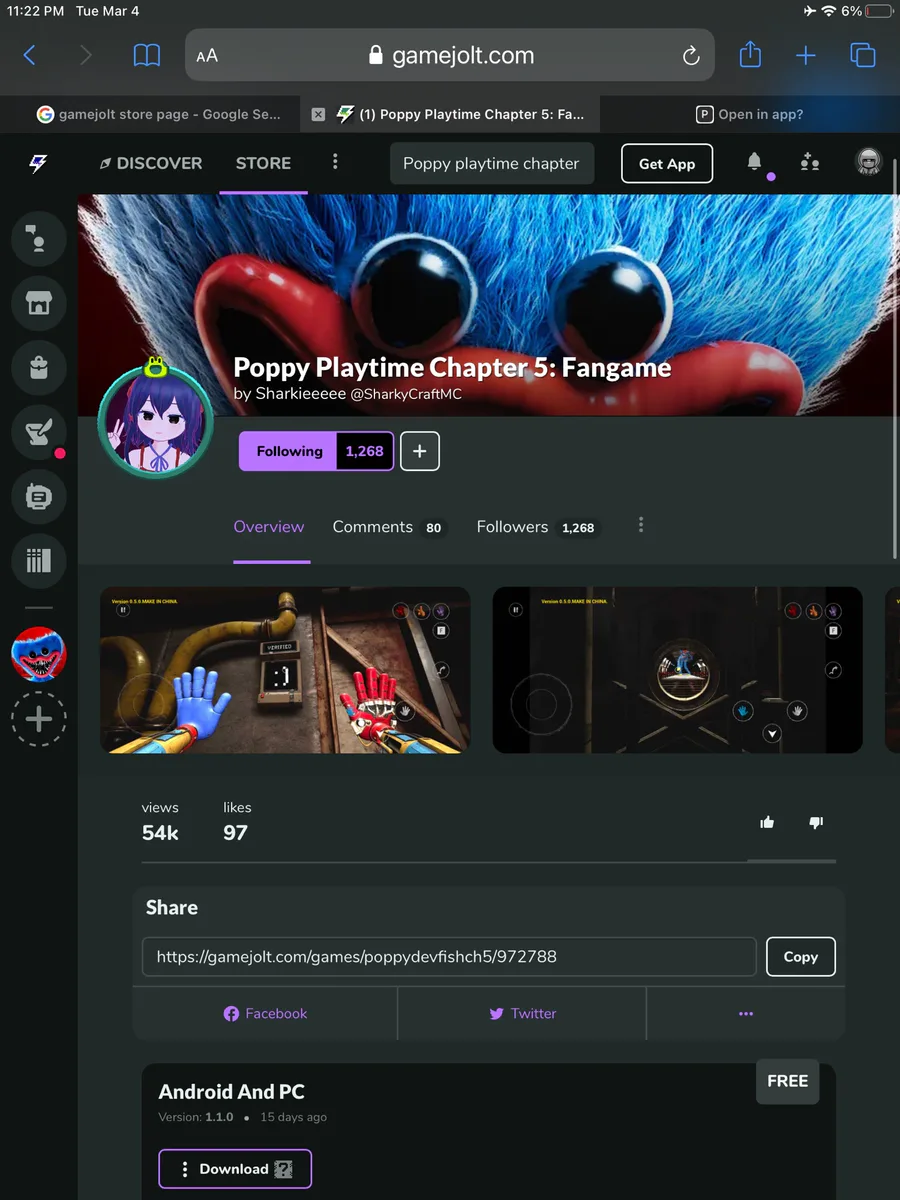Share to Facebook
Image resolution: width=900 pixels, height=1200 pixels.
pyautogui.click(x=265, y=1013)
